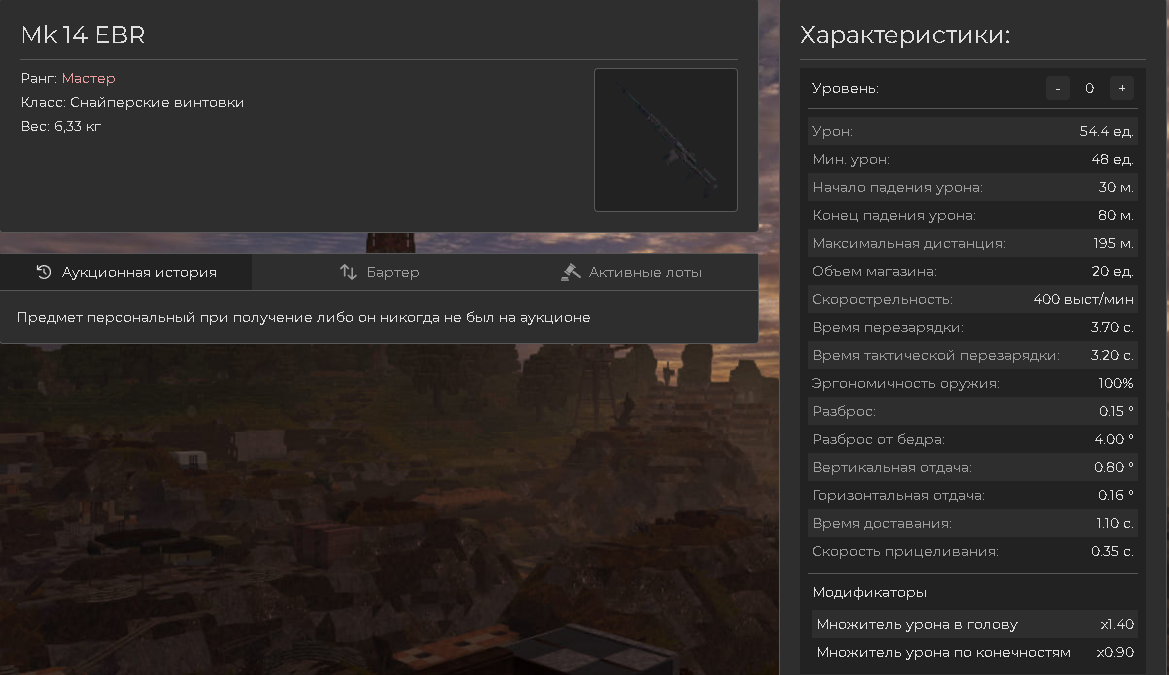Select Объем магазина 20 ед. row

(x=972, y=271)
